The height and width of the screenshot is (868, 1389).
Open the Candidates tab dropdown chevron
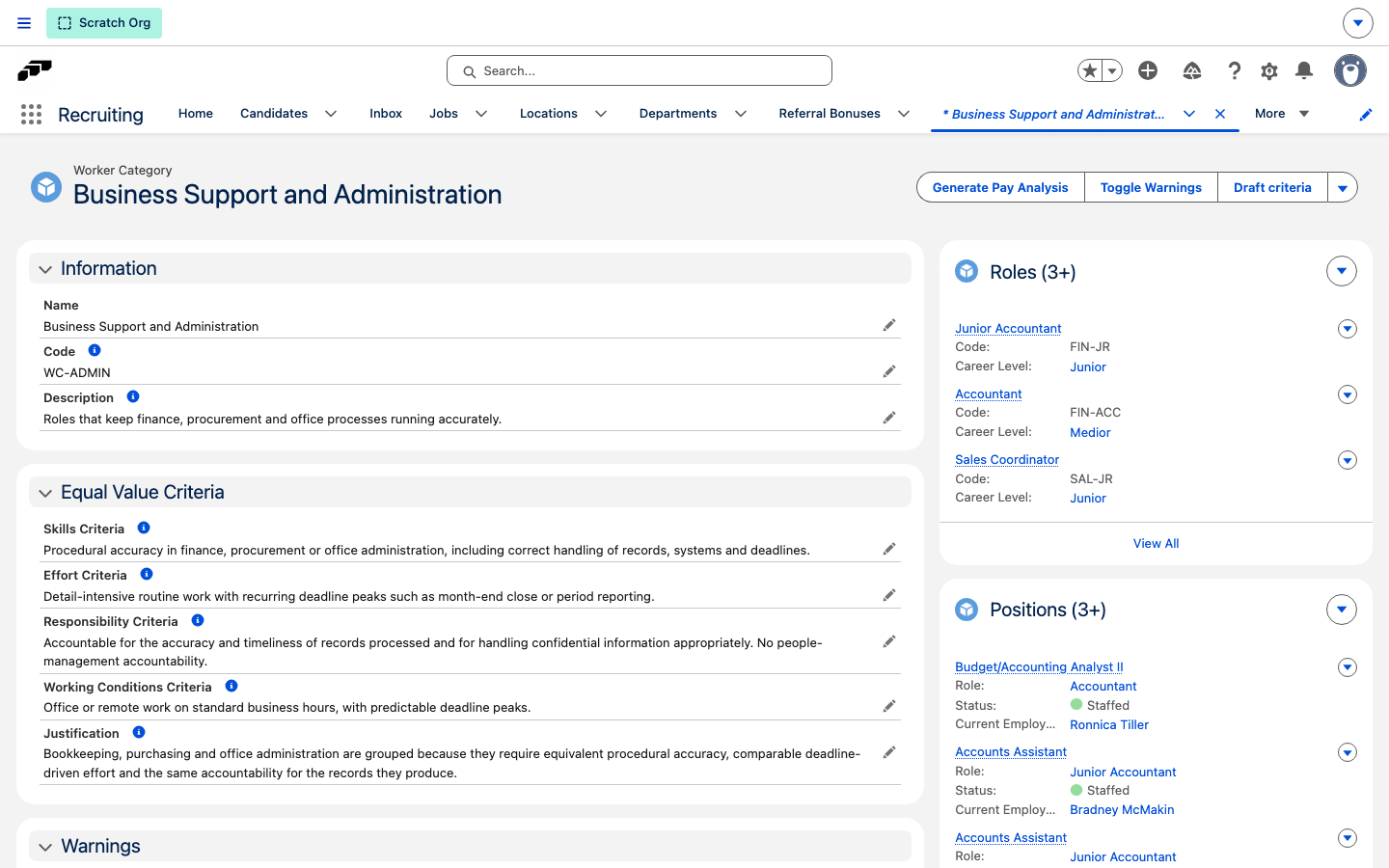pyautogui.click(x=331, y=114)
